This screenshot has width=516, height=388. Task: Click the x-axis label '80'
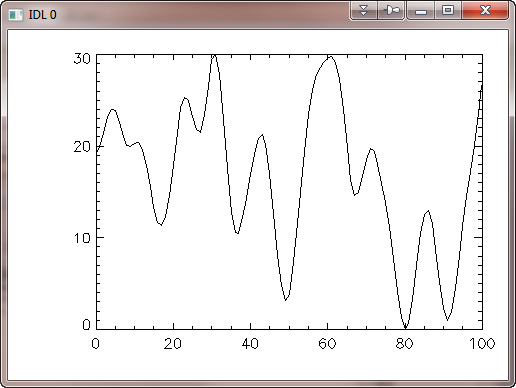pos(404,343)
